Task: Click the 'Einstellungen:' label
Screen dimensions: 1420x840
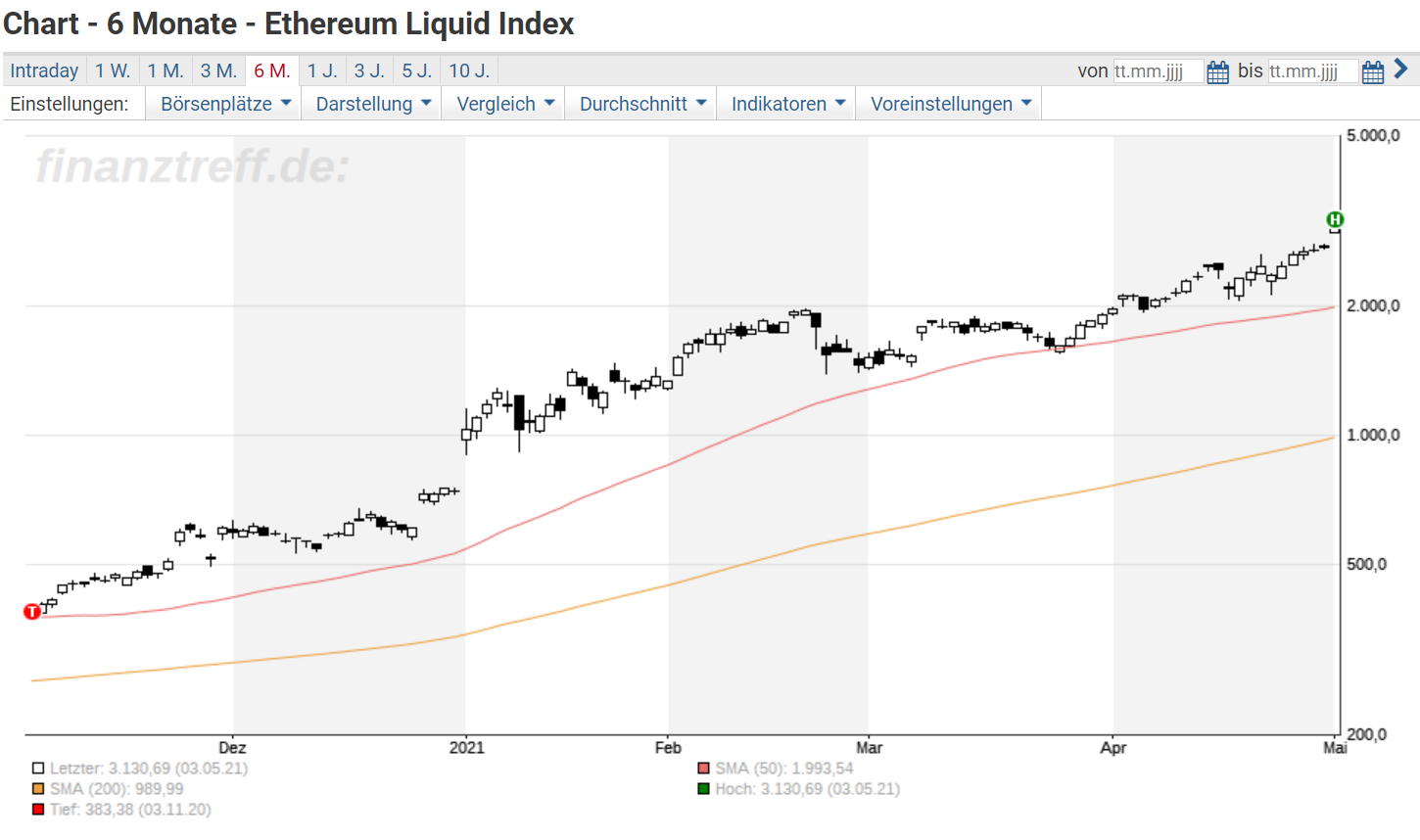Action: pos(69,104)
